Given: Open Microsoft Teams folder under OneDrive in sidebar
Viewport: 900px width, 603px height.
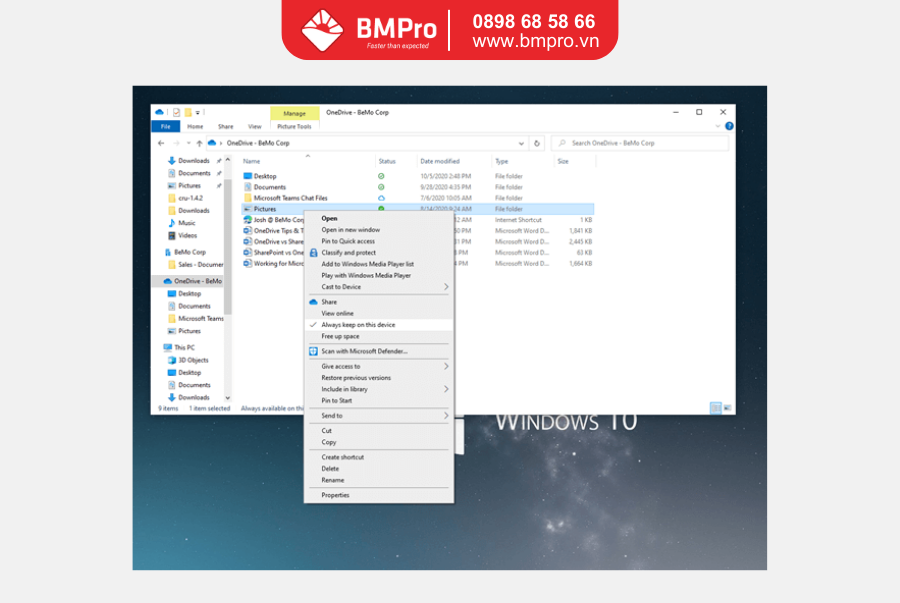Looking at the screenshot, I should point(200,318).
